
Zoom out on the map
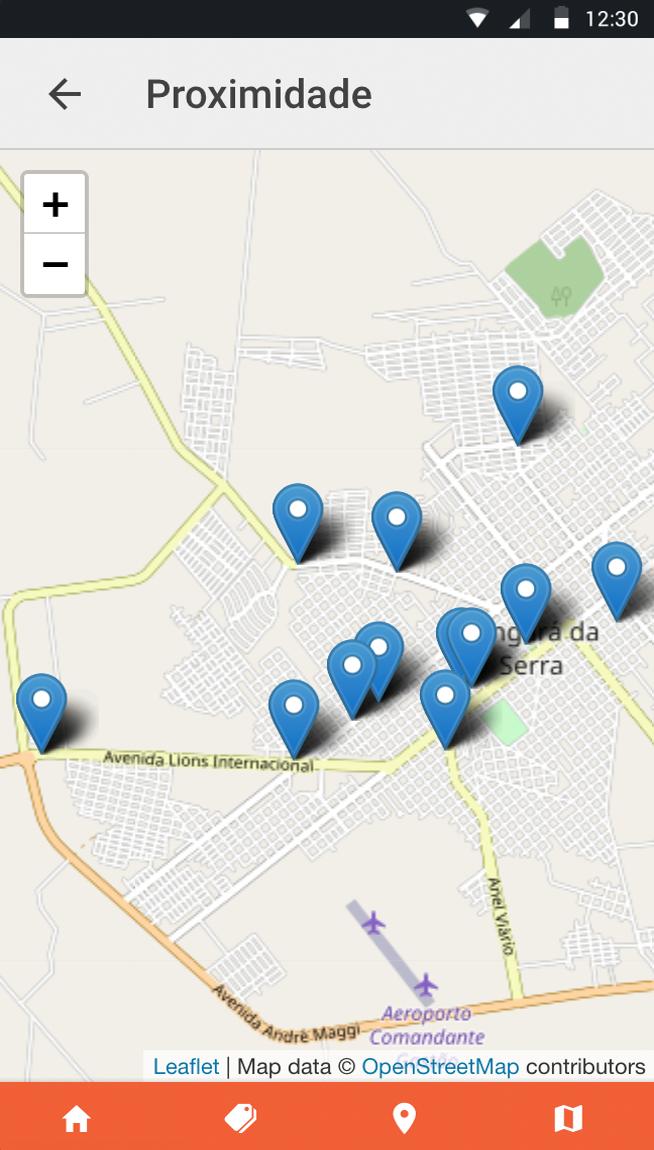[55, 264]
